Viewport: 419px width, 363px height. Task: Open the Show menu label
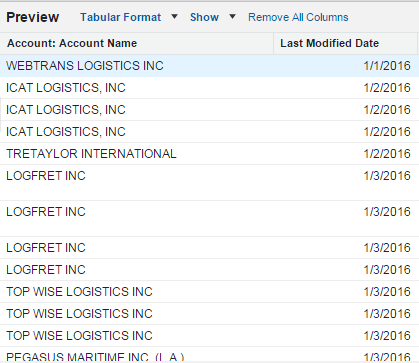(x=204, y=17)
